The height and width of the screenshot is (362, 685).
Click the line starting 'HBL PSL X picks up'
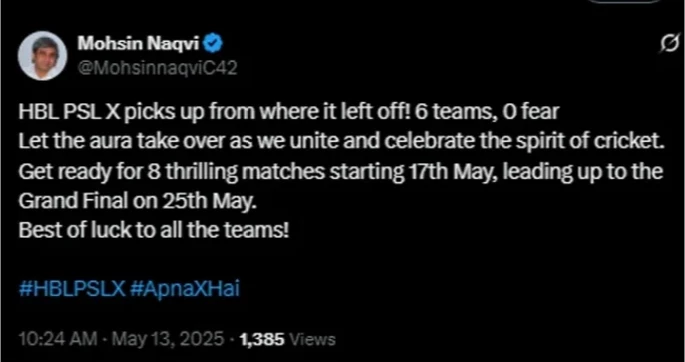coord(288,113)
